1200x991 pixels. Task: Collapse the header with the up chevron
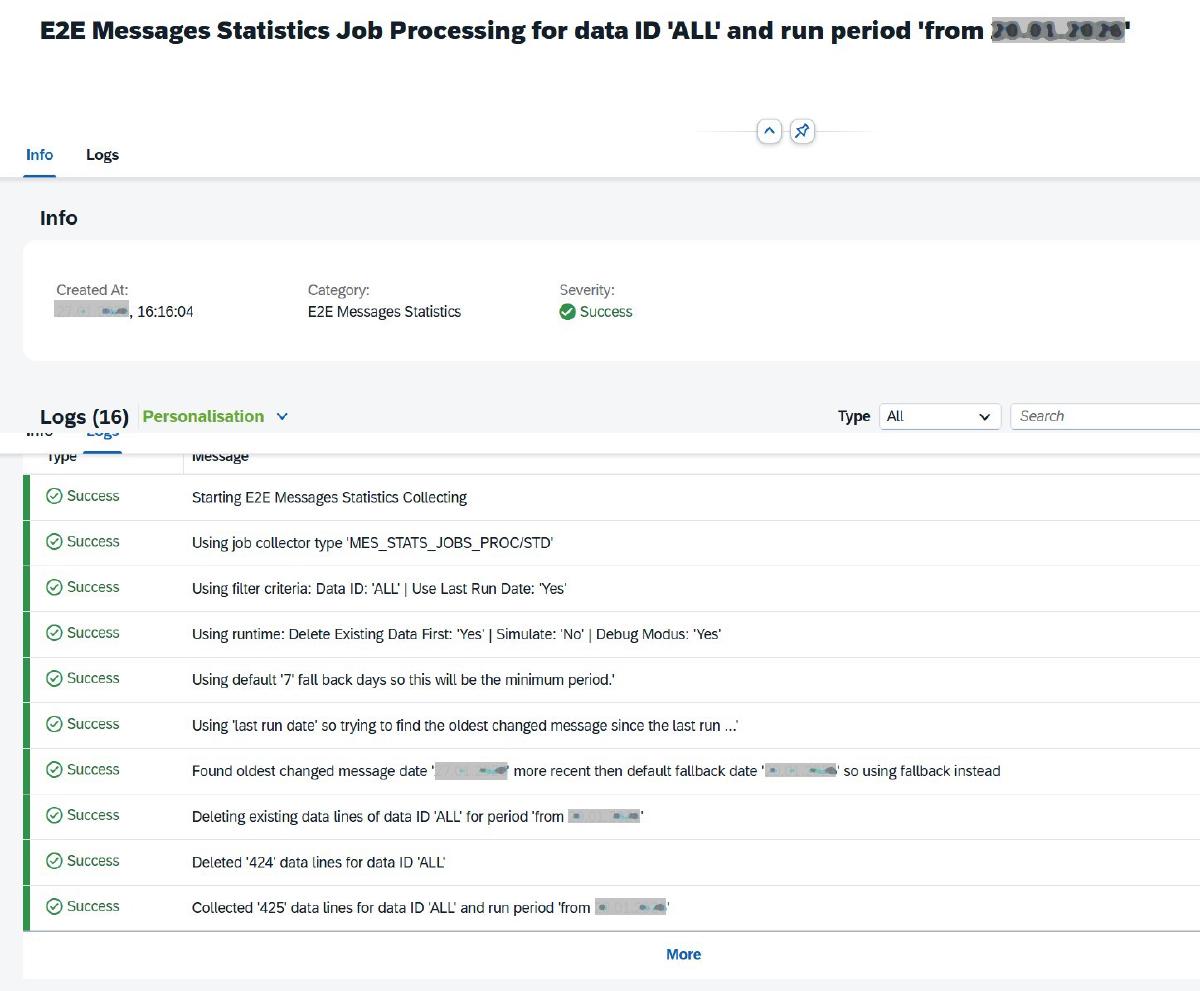pos(769,131)
